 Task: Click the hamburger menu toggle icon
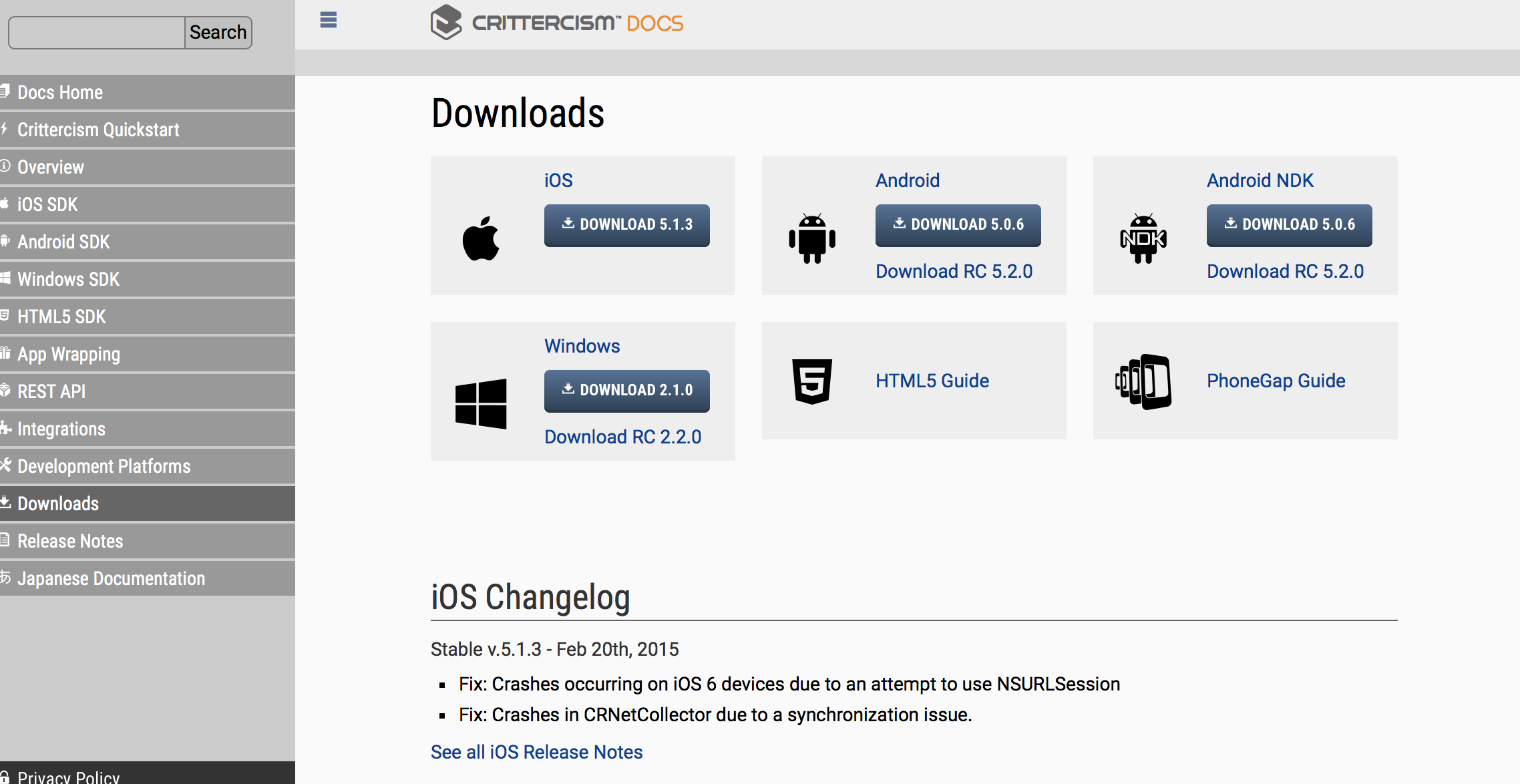click(x=328, y=20)
